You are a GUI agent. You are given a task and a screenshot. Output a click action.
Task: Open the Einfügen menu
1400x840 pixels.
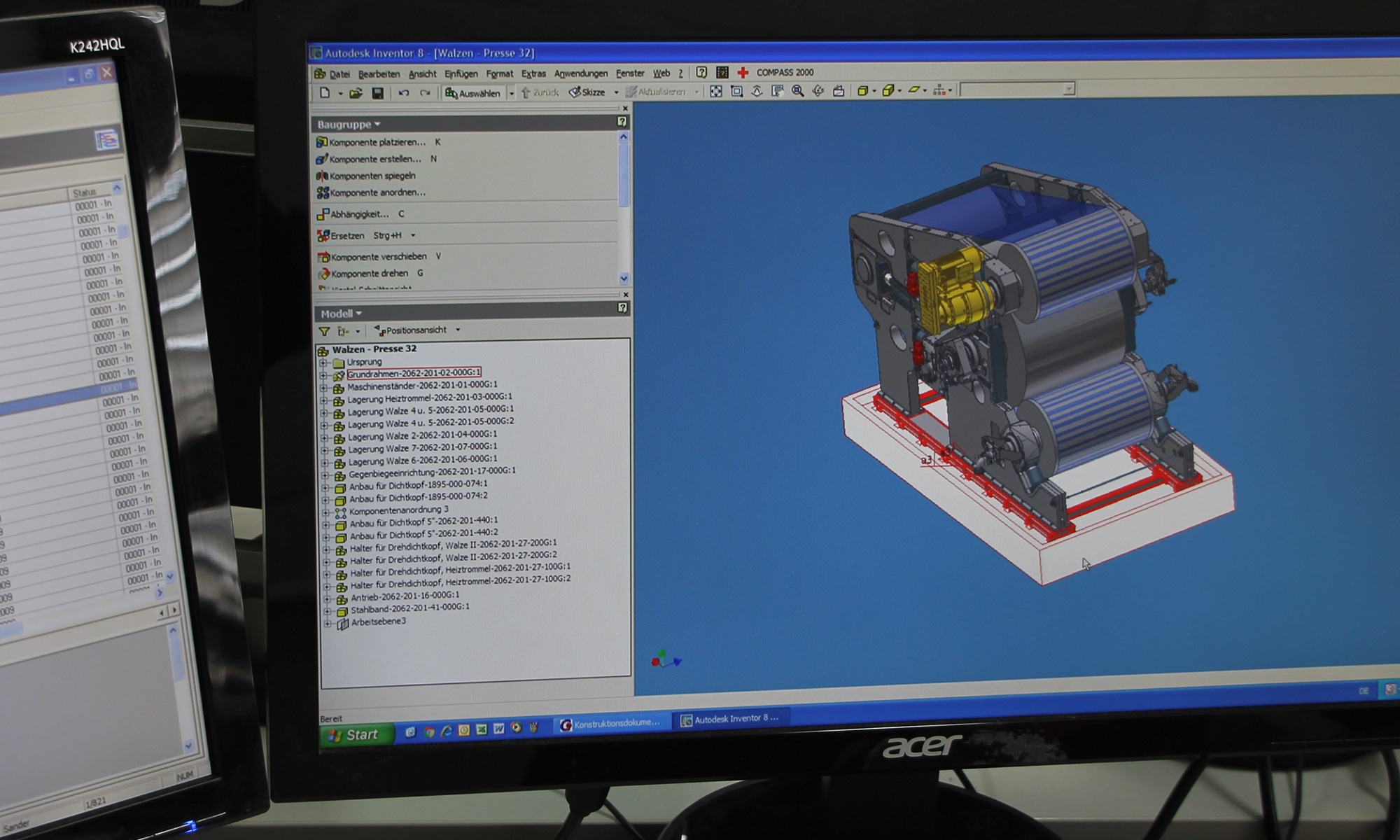[x=461, y=73]
